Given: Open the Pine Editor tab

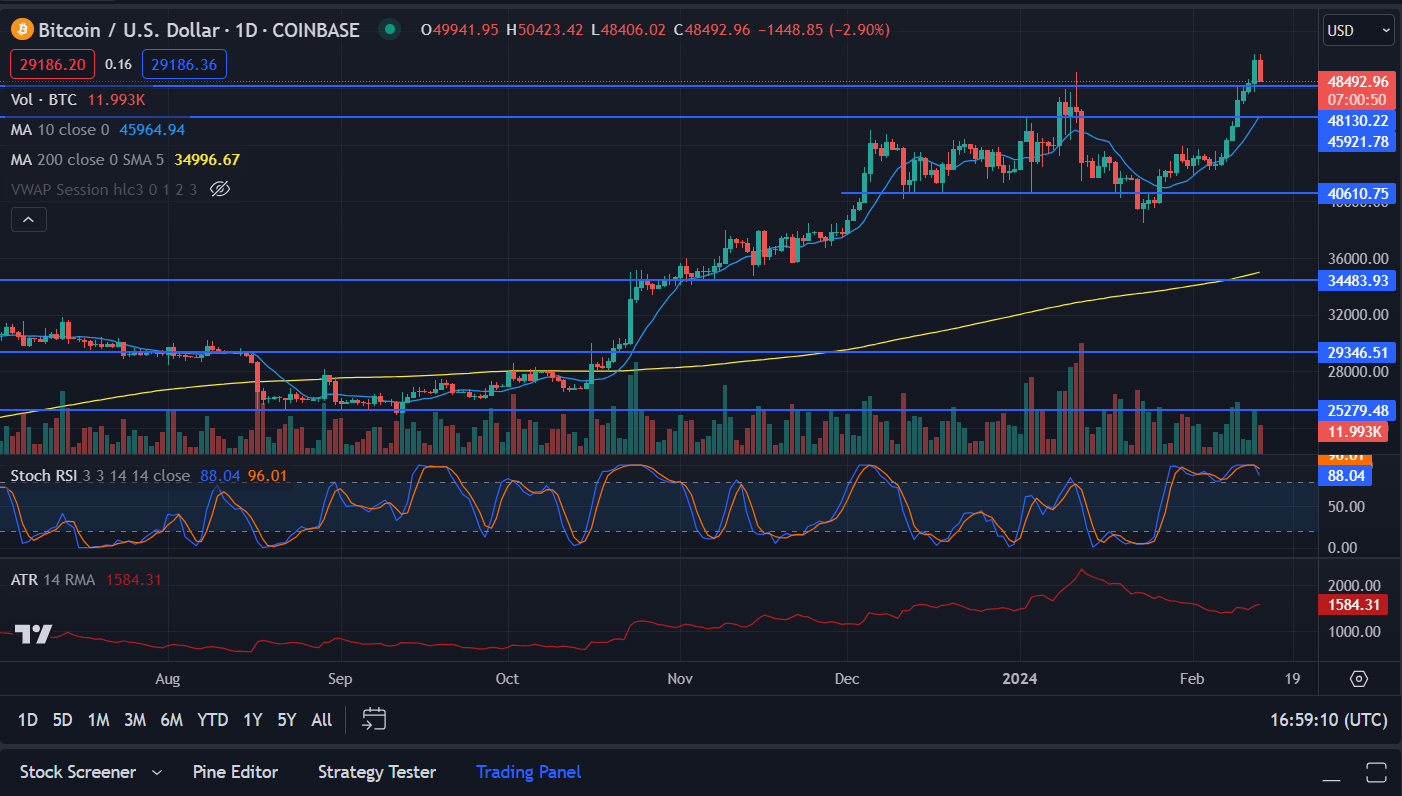Looking at the screenshot, I should tap(235, 772).
